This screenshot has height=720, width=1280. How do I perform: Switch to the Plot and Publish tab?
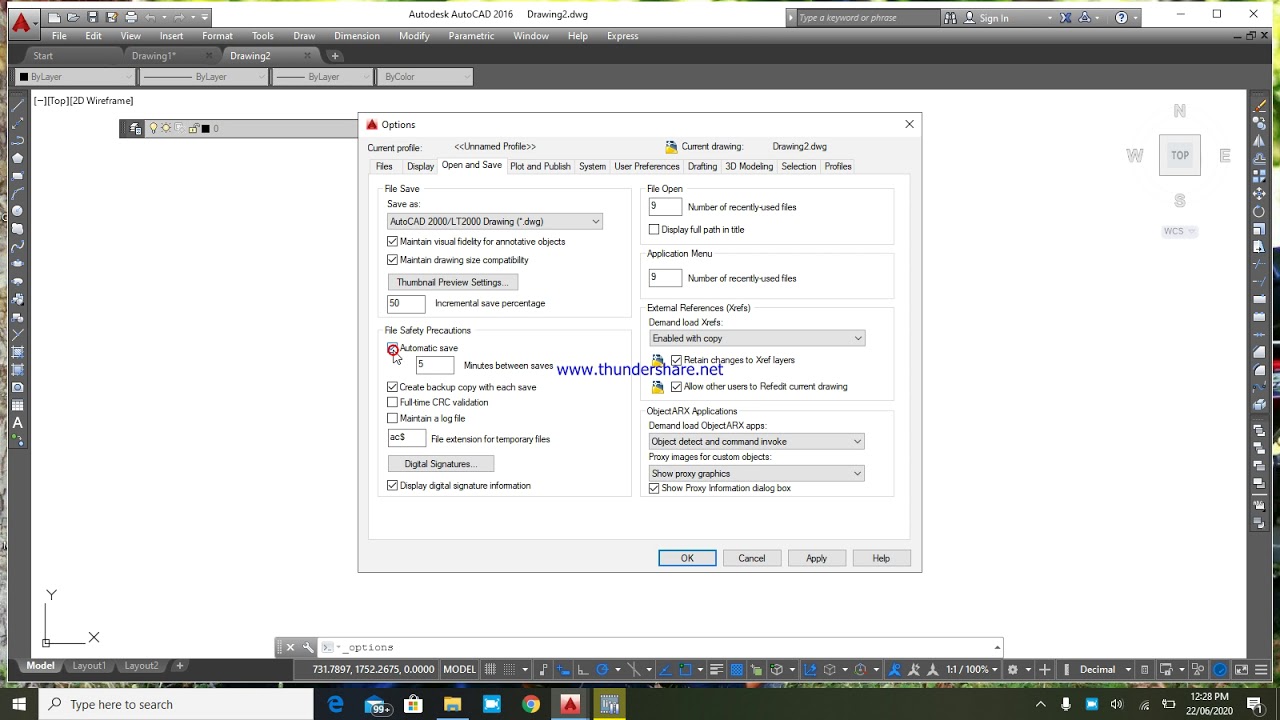(x=540, y=166)
